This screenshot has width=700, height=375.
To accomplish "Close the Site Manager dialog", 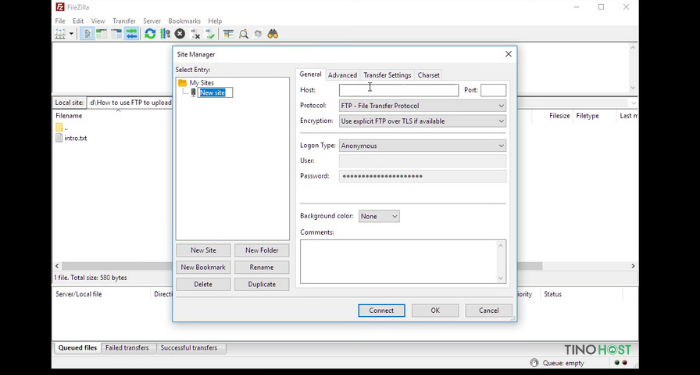I will pos(508,54).
